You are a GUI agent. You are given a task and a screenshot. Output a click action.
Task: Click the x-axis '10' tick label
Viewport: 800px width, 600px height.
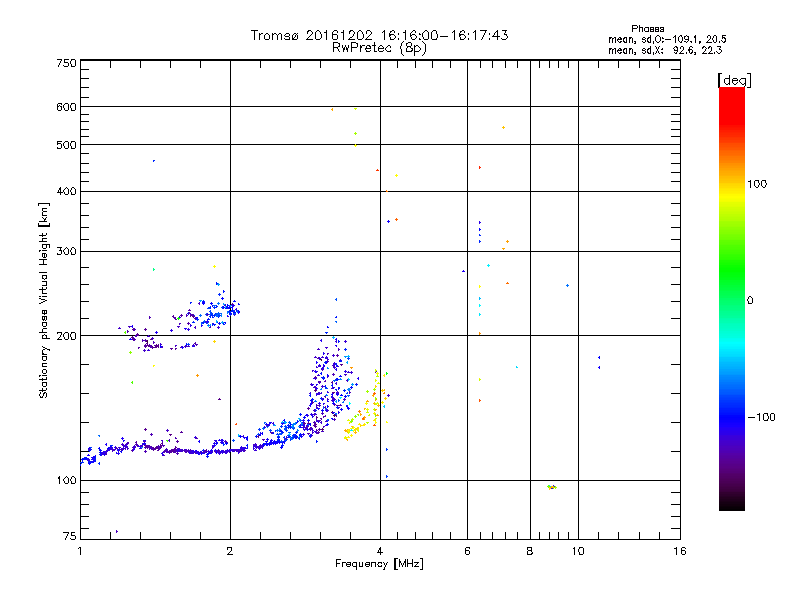pyautogui.click(x=578, y=551)
